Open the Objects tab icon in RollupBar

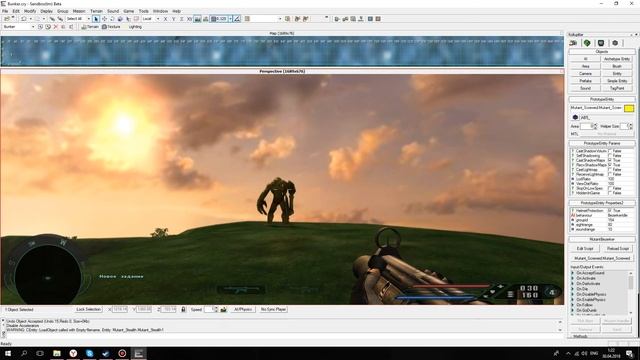573,43
